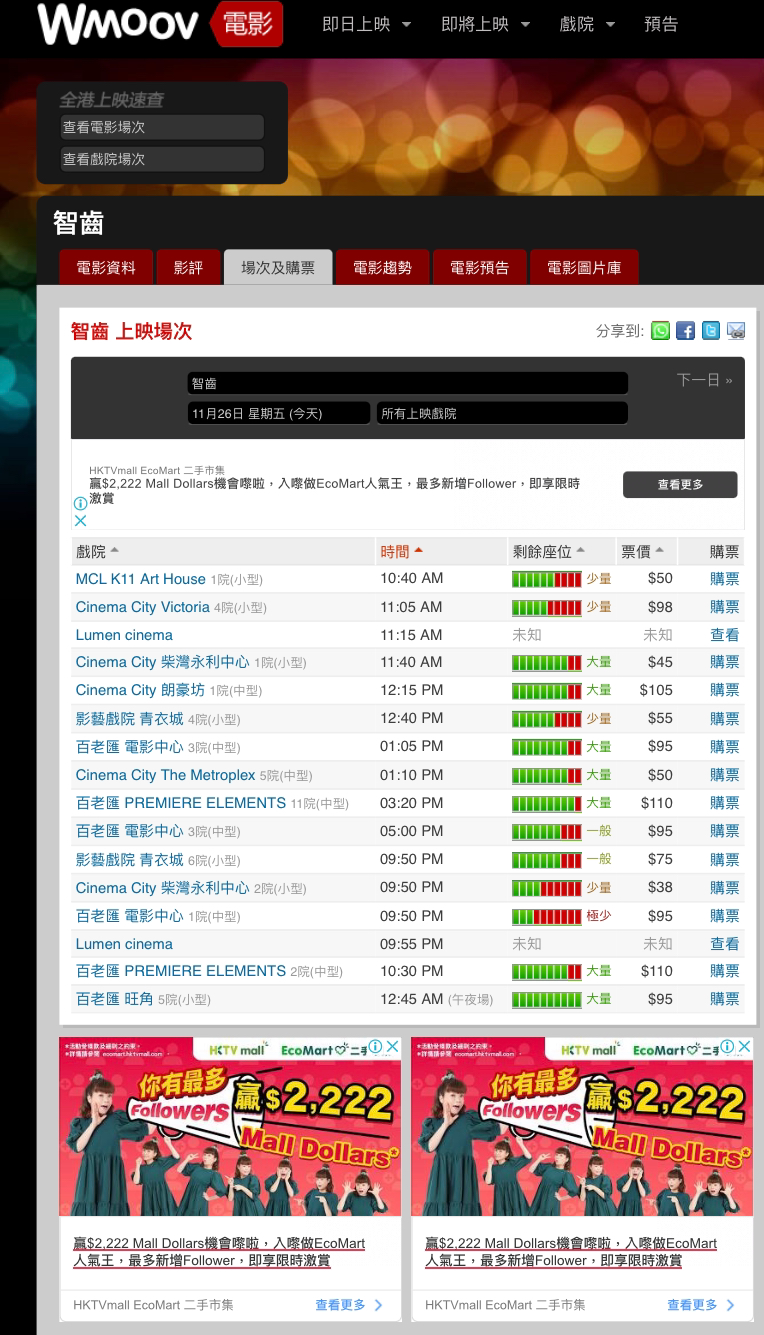764x1335 pixels.
Task: Open MCL K11 Art House cinema link
Action: point(140,579)
